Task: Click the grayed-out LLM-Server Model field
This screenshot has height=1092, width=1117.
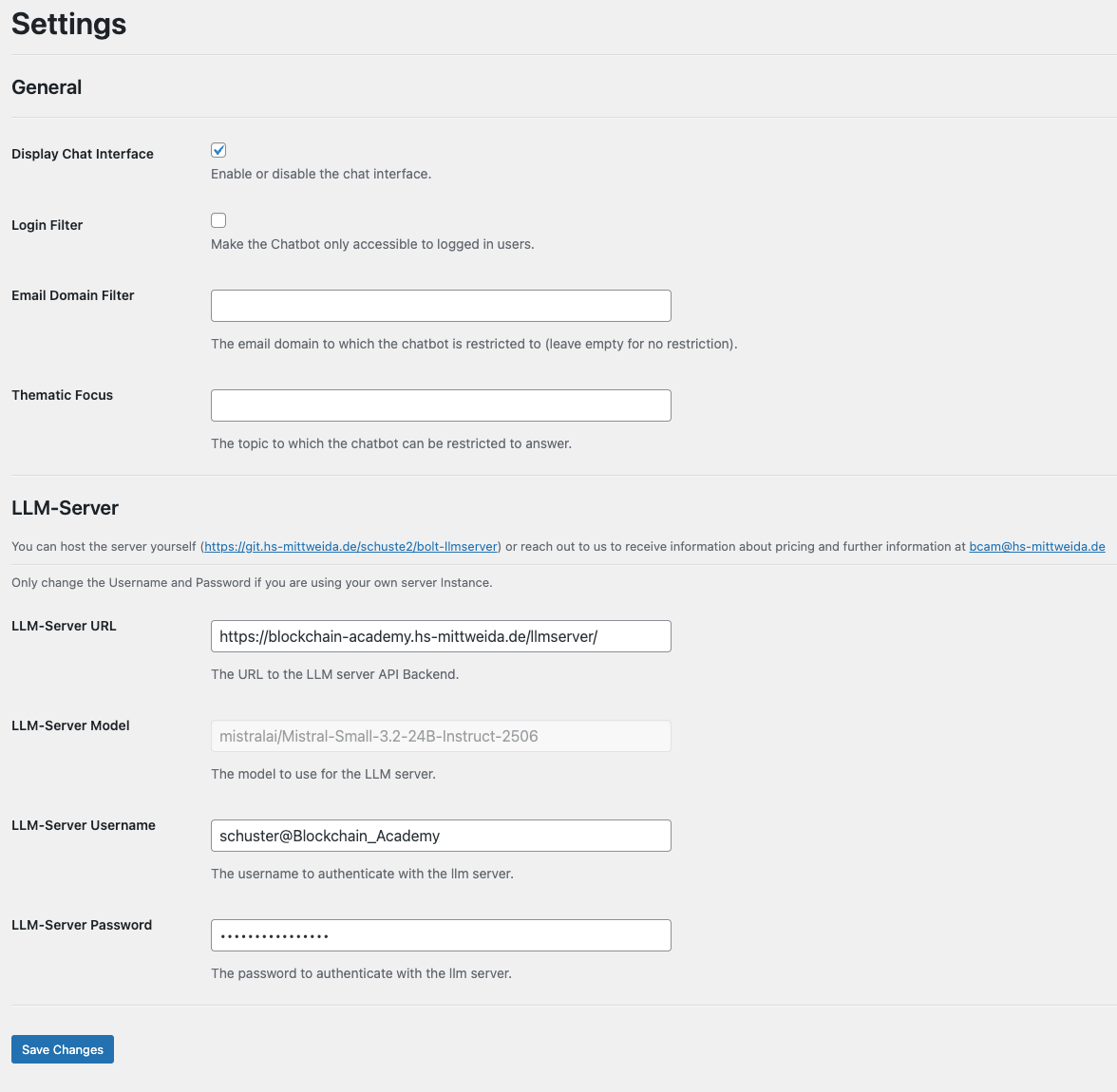Action: 440,736
